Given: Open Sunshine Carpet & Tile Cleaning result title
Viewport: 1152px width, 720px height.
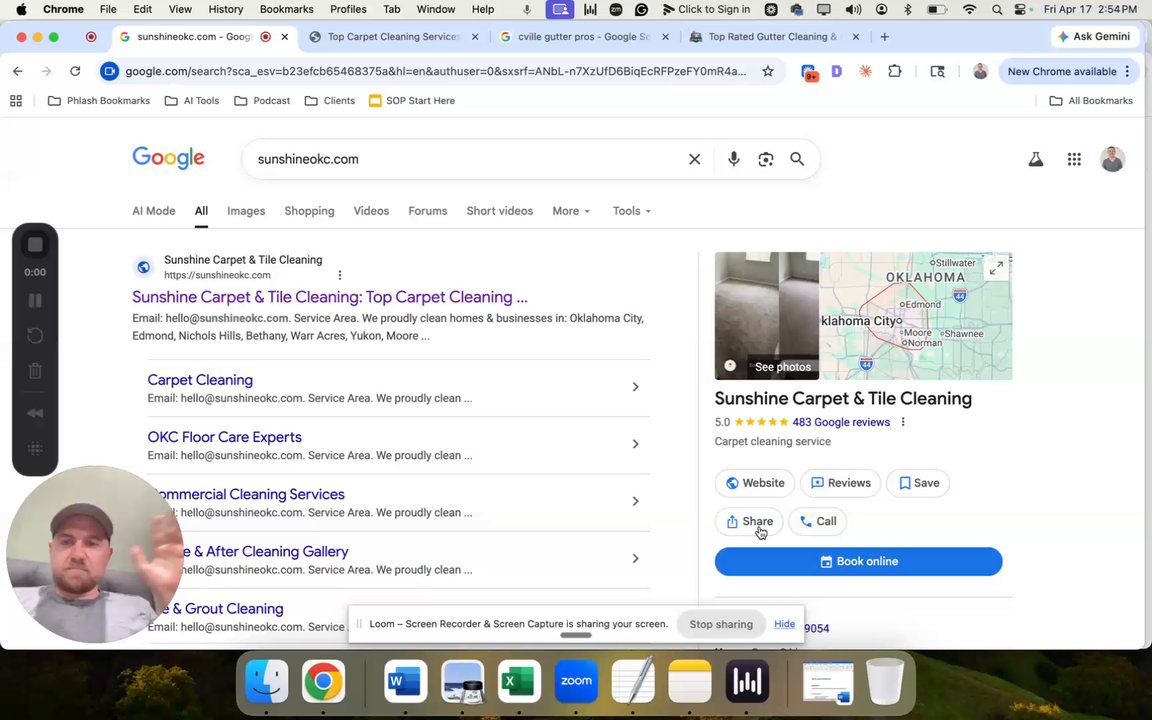Looking at the screenshot, I should point(330,297).
